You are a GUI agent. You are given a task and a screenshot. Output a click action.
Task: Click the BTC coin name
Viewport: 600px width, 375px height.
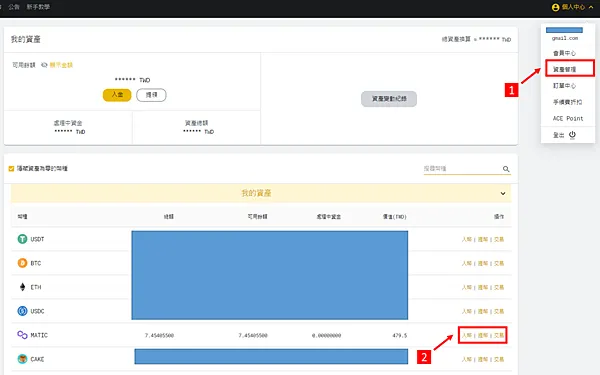36,263
